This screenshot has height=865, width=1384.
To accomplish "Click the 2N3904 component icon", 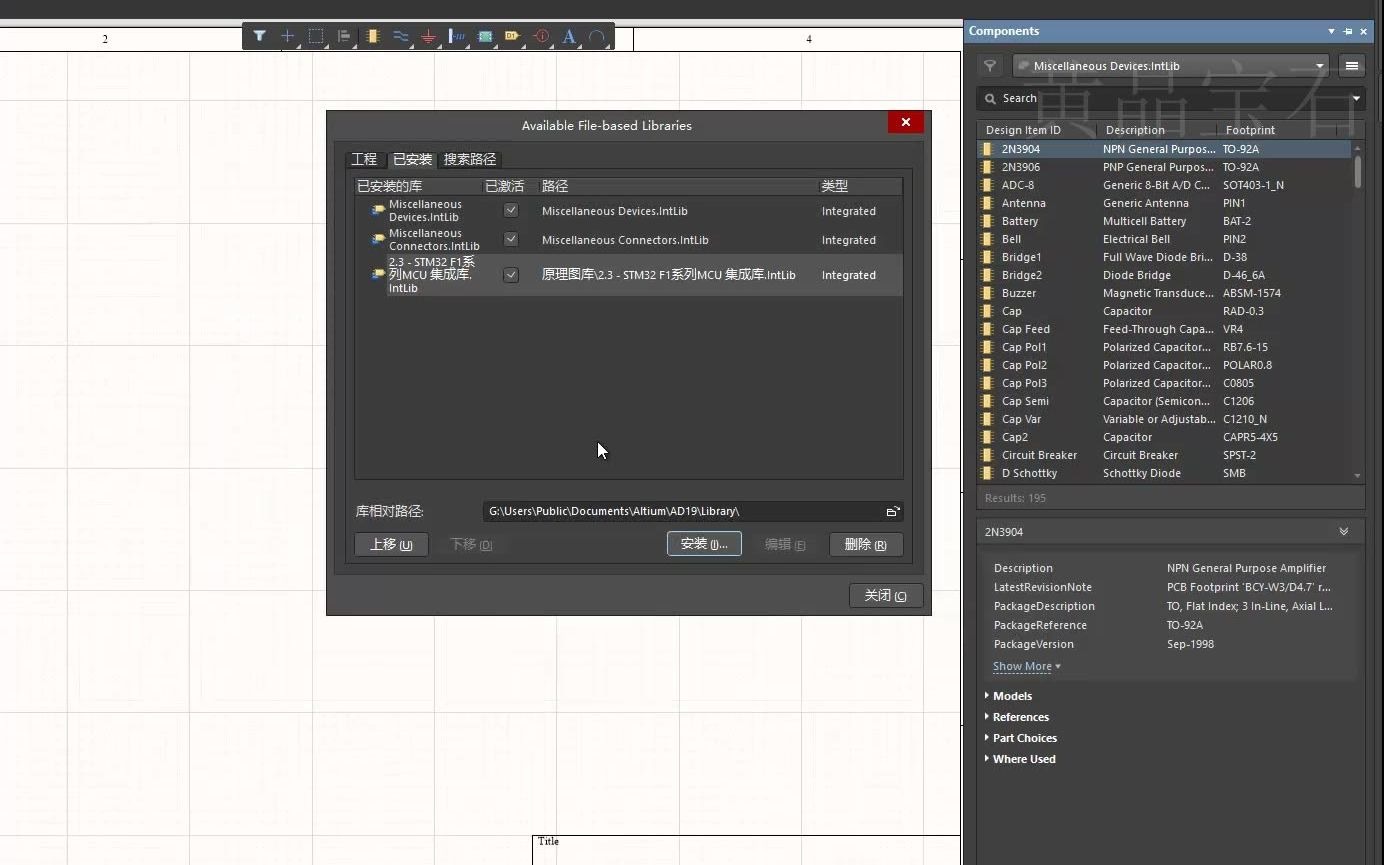I will coord(988,149).
